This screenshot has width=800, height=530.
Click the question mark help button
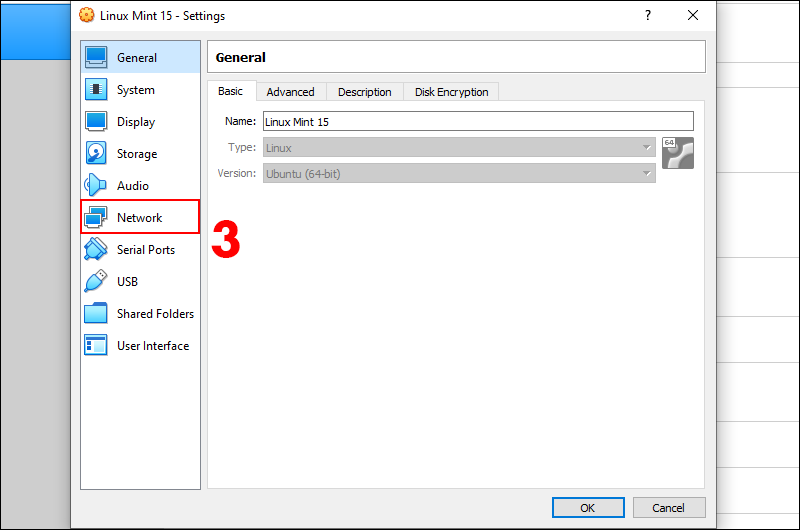pos(648,15)
